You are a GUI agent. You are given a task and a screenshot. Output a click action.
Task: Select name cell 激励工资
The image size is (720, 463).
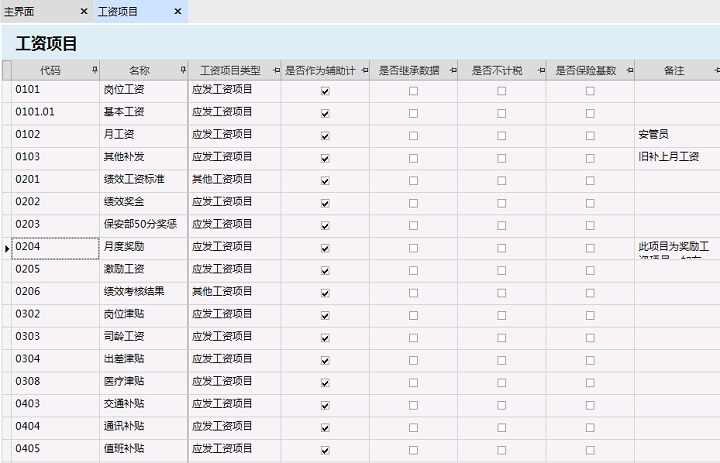(x=143, y=271)
